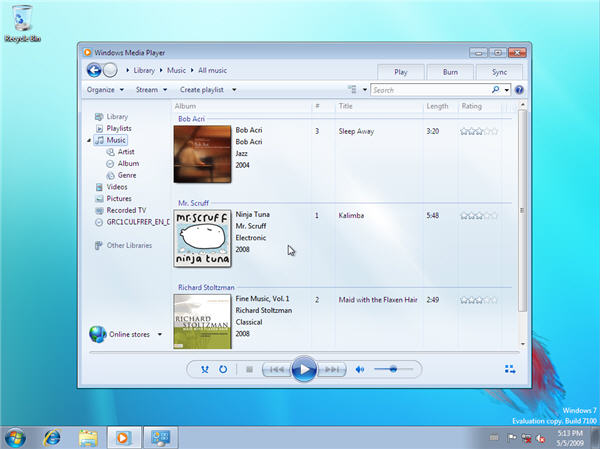Launch Internet Explorer from the taskbar

[52, 437]
